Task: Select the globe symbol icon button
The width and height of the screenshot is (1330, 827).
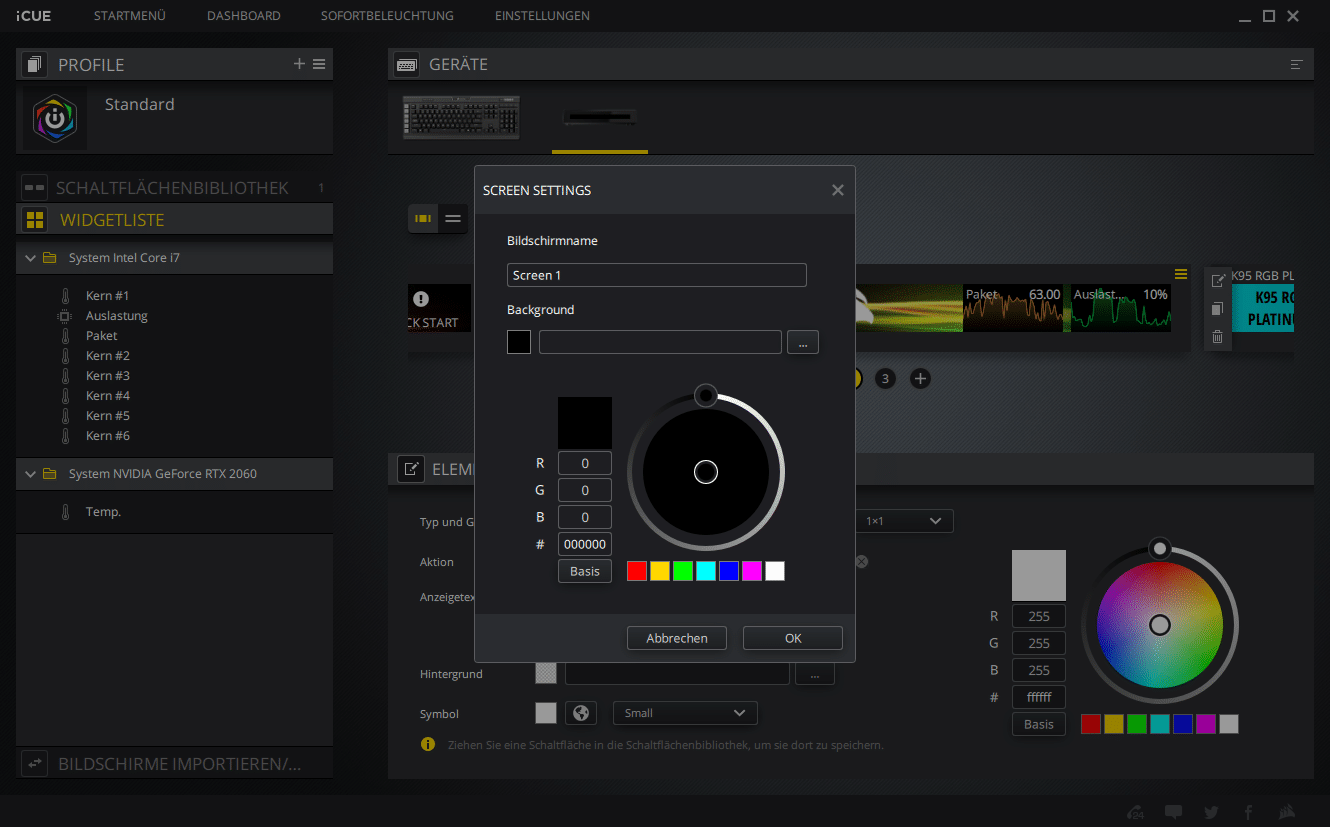Action: click(x=580, y=713)
